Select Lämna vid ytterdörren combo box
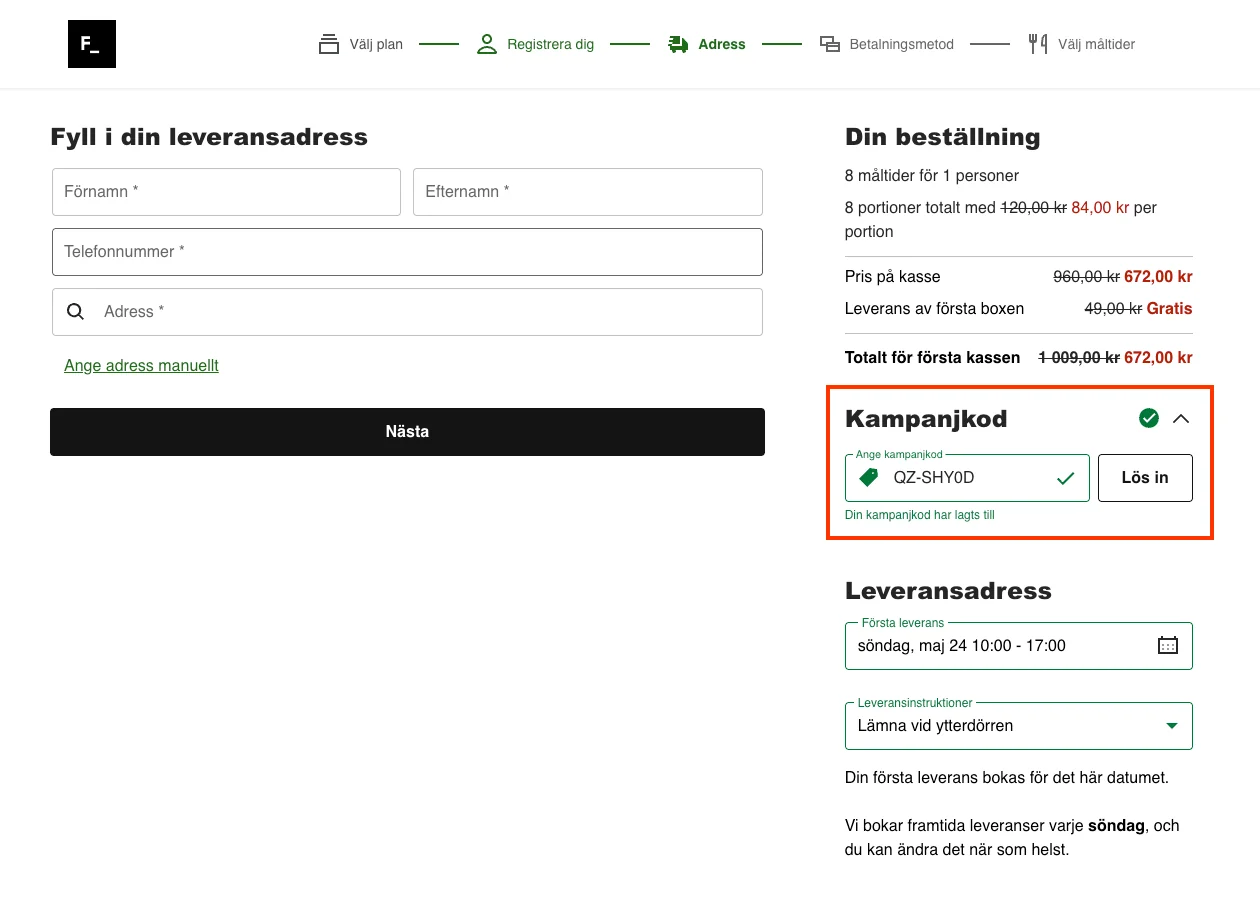Viewport: 1260px width, 907px height. 1019,726
